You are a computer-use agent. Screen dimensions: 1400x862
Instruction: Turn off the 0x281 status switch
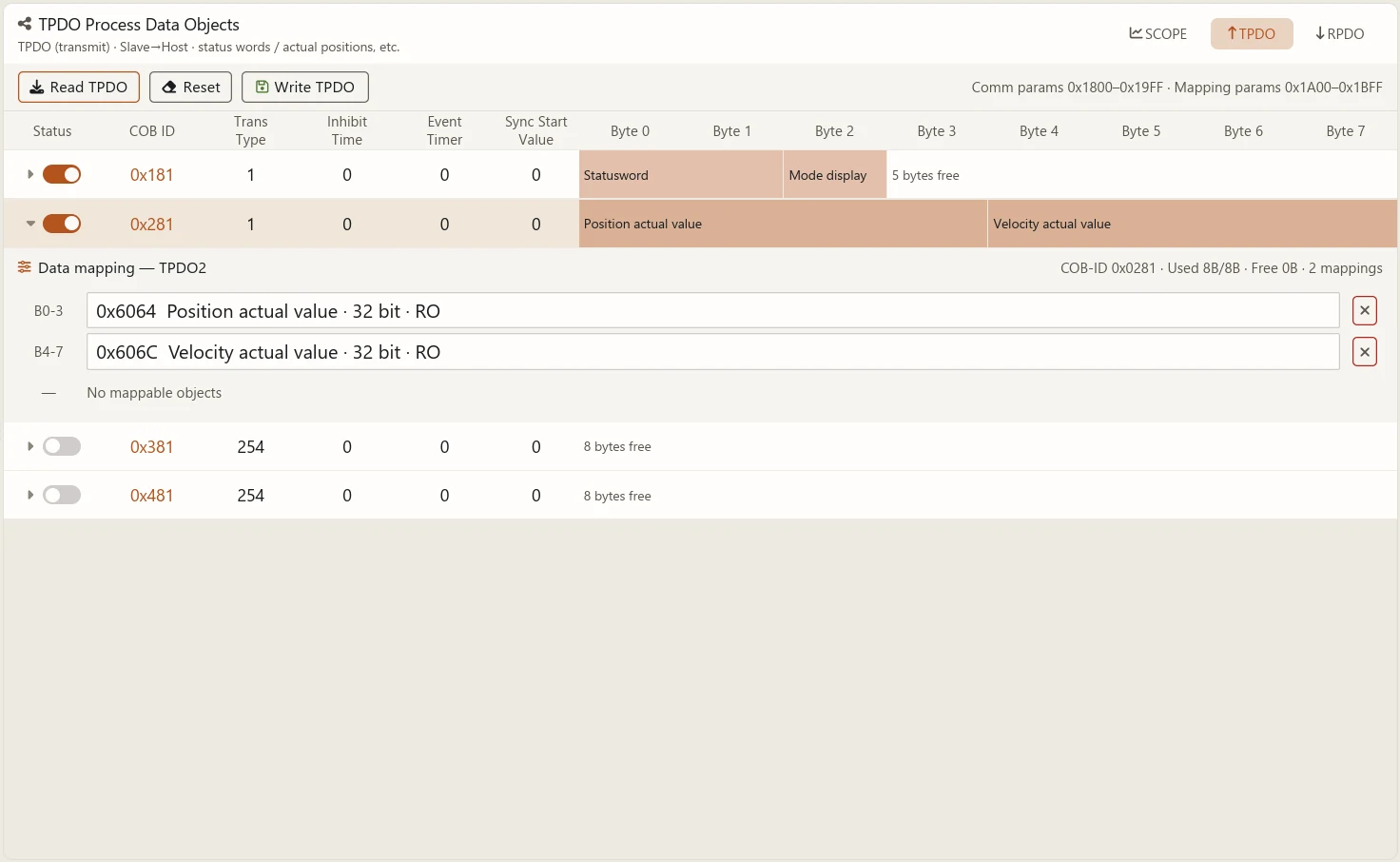pos(62,224)
